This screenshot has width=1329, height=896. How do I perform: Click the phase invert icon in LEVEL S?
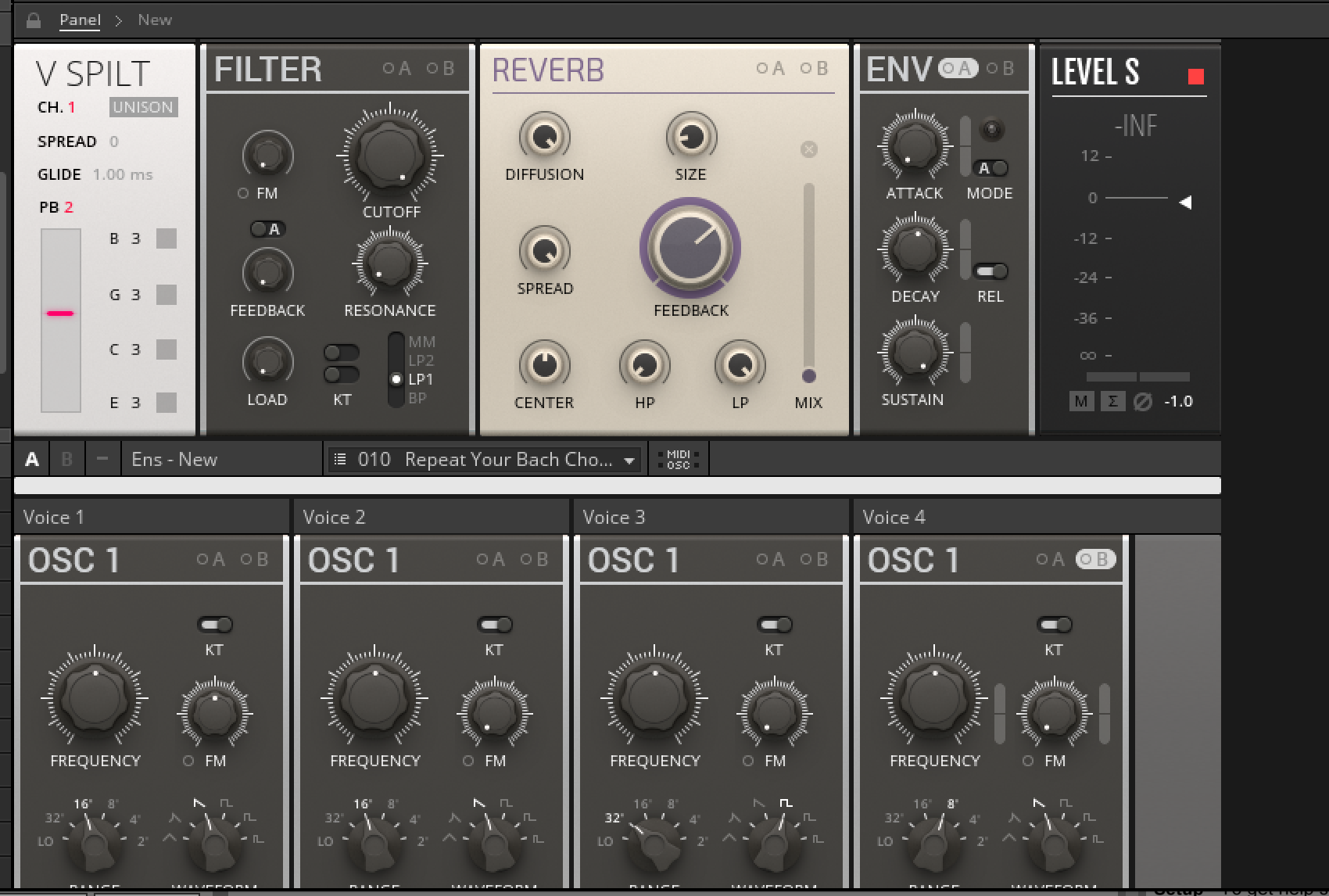click(x=1143, y=402)
